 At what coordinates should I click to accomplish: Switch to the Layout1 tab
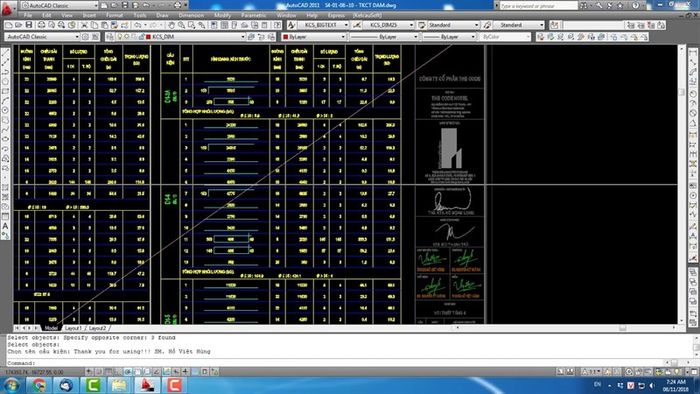pyautogui.click(x=74, y=328)
